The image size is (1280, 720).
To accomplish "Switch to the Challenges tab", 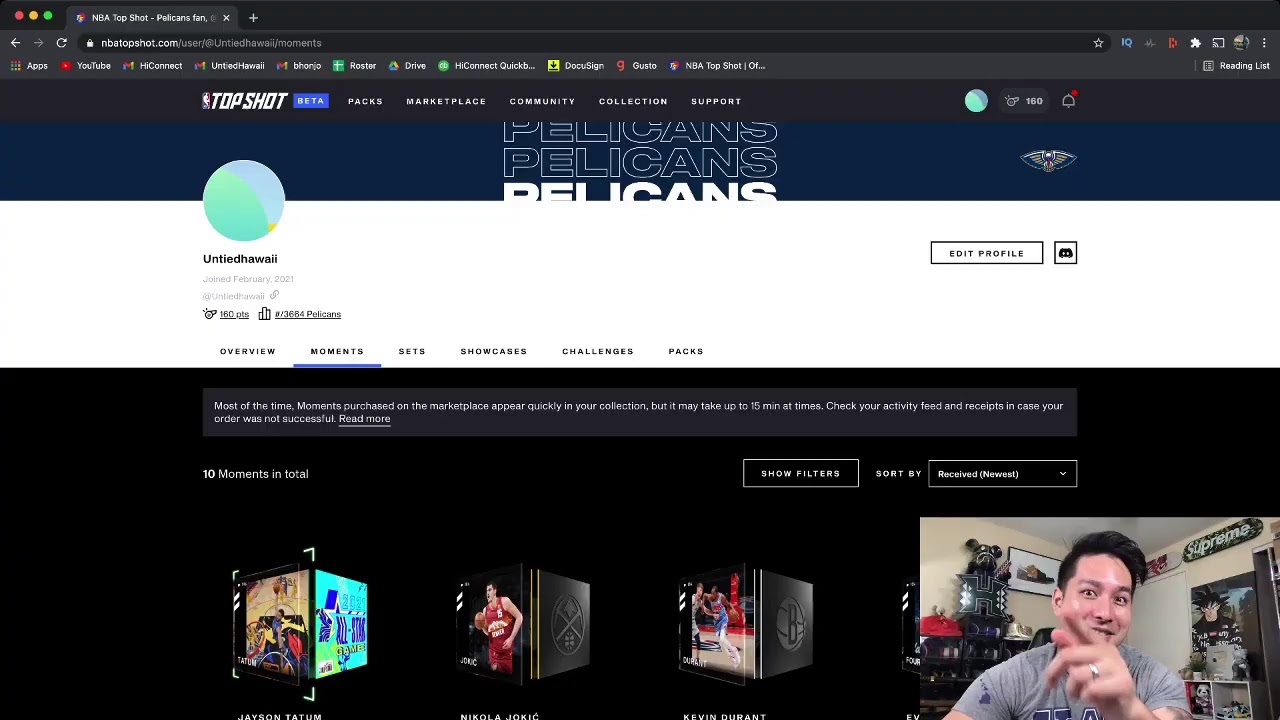I will tap(598, 351).
